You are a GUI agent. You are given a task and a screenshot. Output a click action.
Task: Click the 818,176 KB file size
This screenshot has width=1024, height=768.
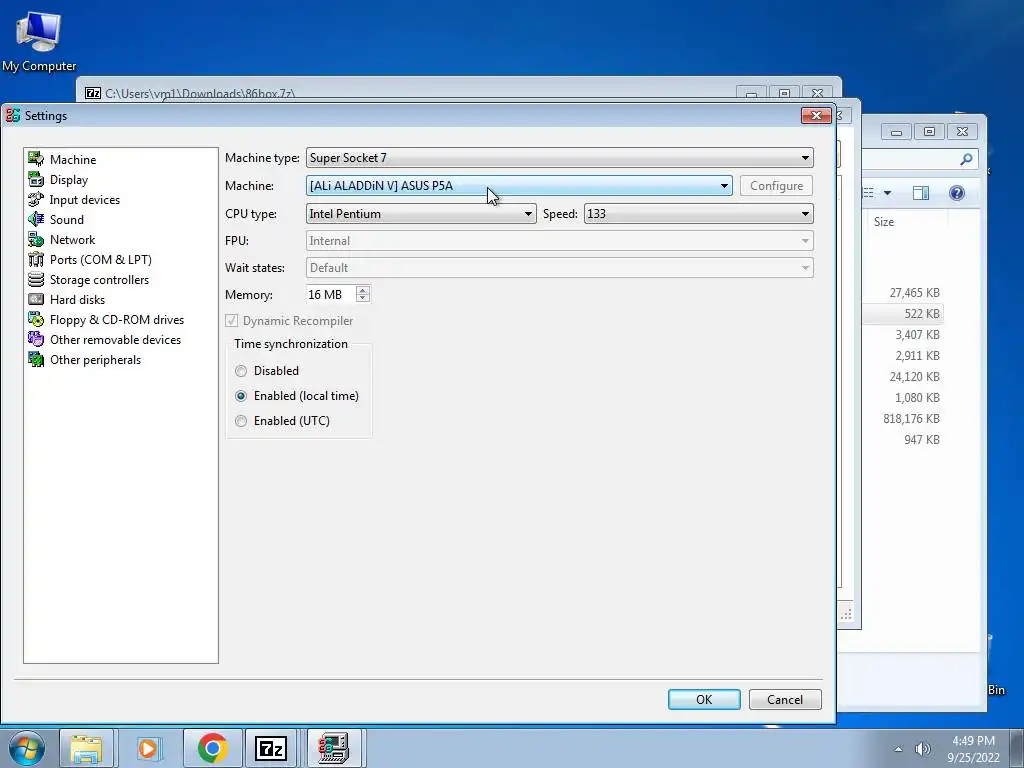911,419
